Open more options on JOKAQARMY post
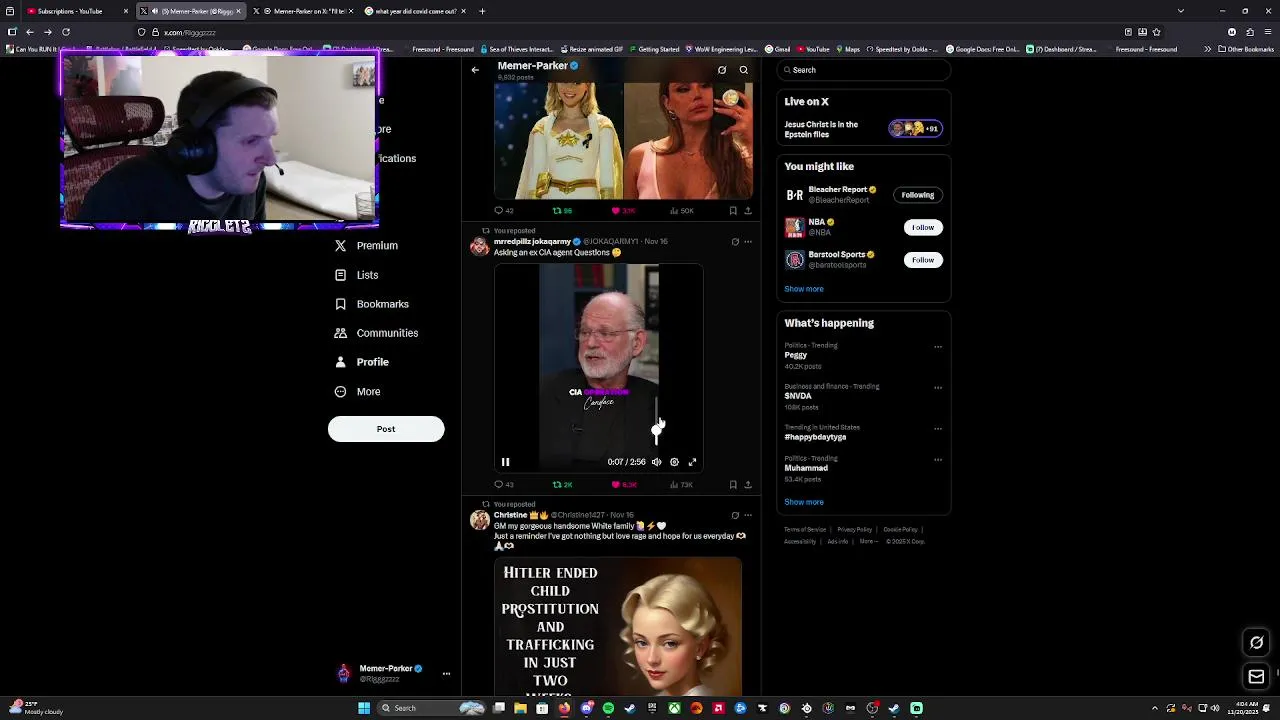 coord(748,241)
